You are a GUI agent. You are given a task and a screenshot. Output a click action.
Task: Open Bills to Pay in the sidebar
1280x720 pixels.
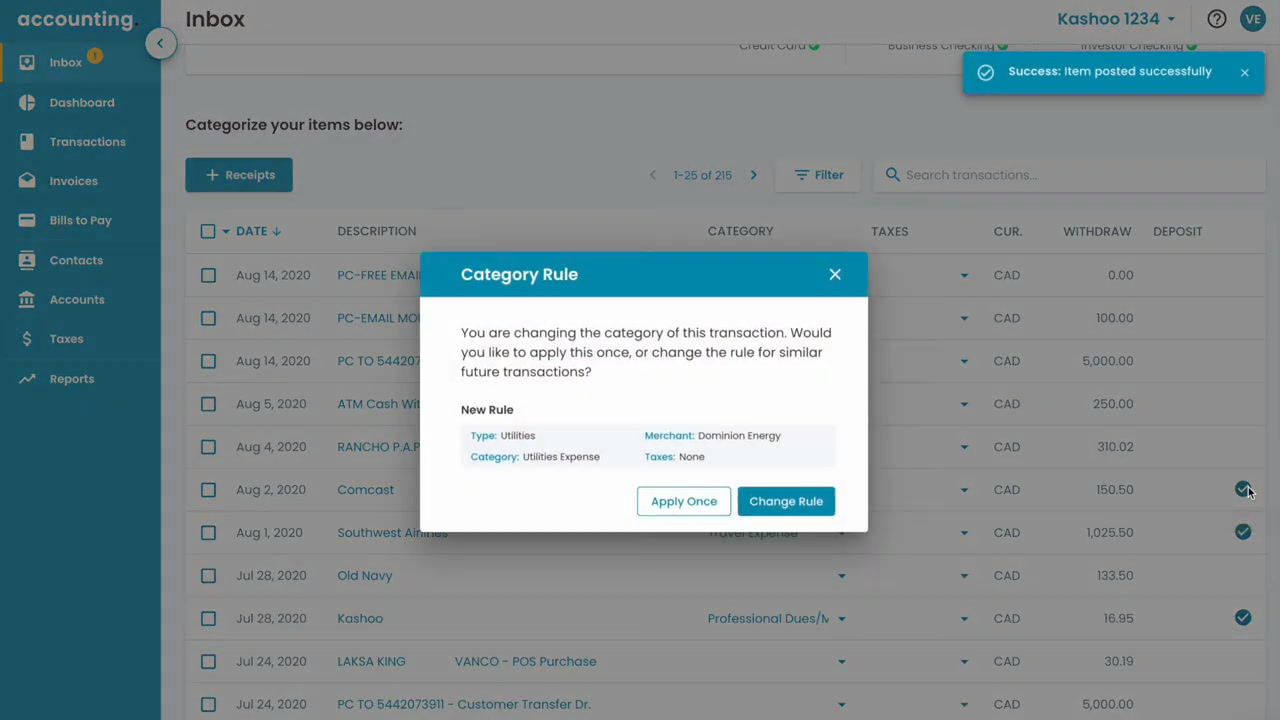[80, 220]
